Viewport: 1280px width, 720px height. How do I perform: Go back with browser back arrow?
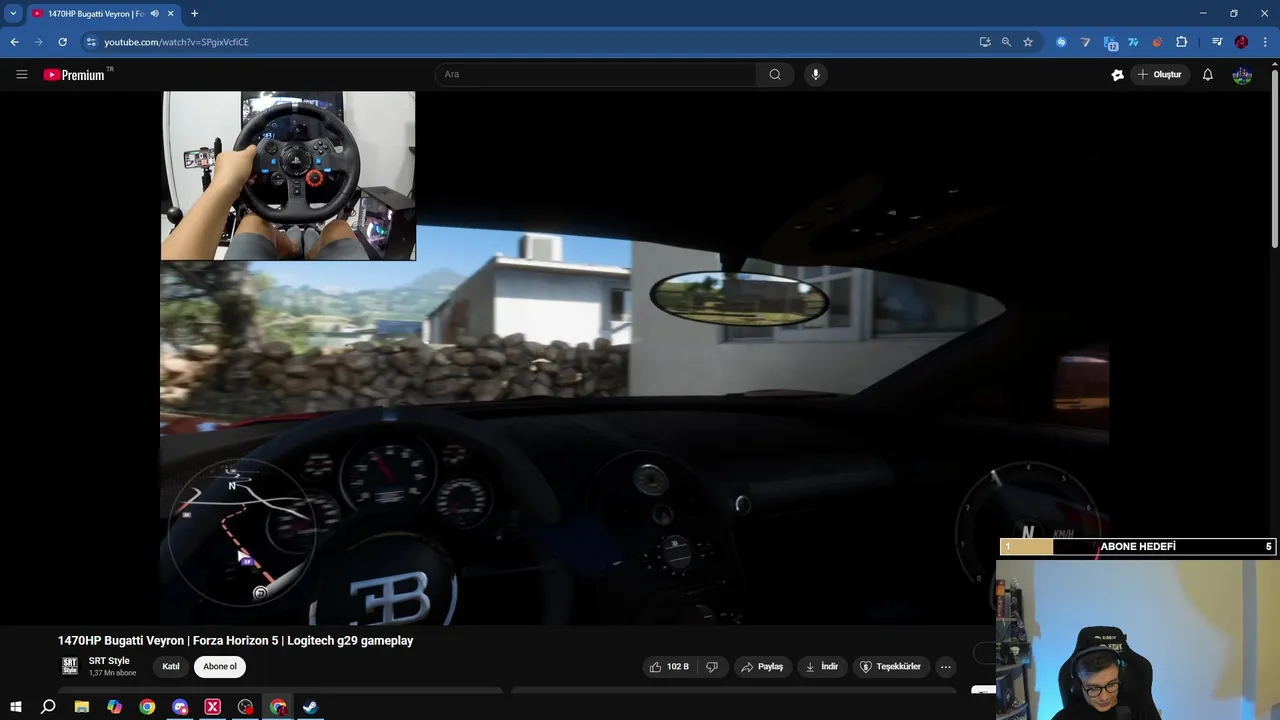14,42
